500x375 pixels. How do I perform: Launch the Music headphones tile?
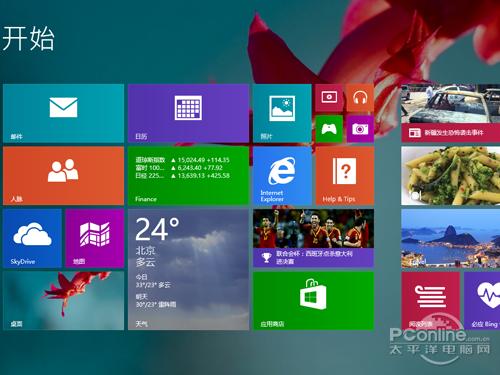click(360, 98)
